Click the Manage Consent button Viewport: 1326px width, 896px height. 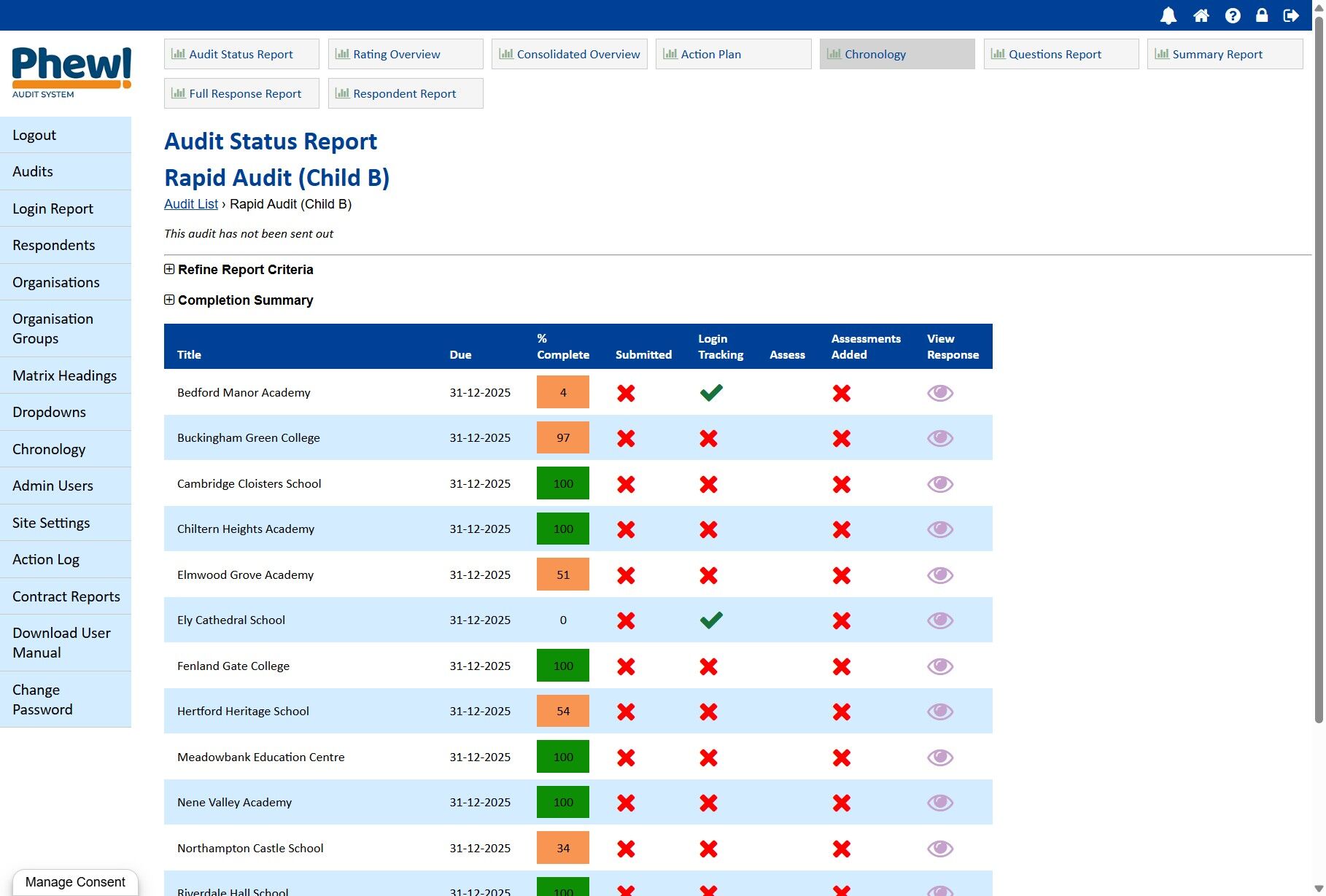pyautogui.click(x=75, y=882)
